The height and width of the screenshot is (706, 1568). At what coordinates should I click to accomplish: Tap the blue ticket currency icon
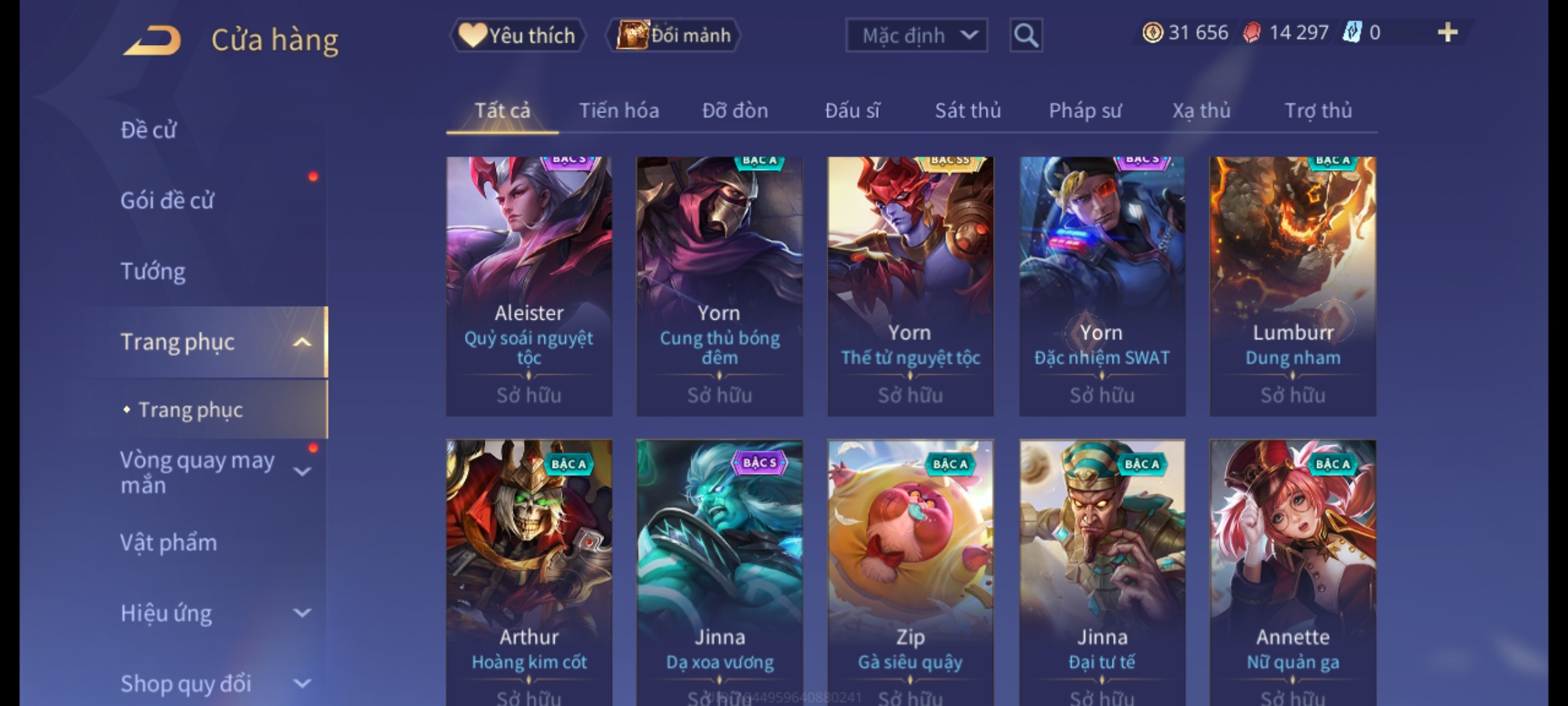[1351, 33]
